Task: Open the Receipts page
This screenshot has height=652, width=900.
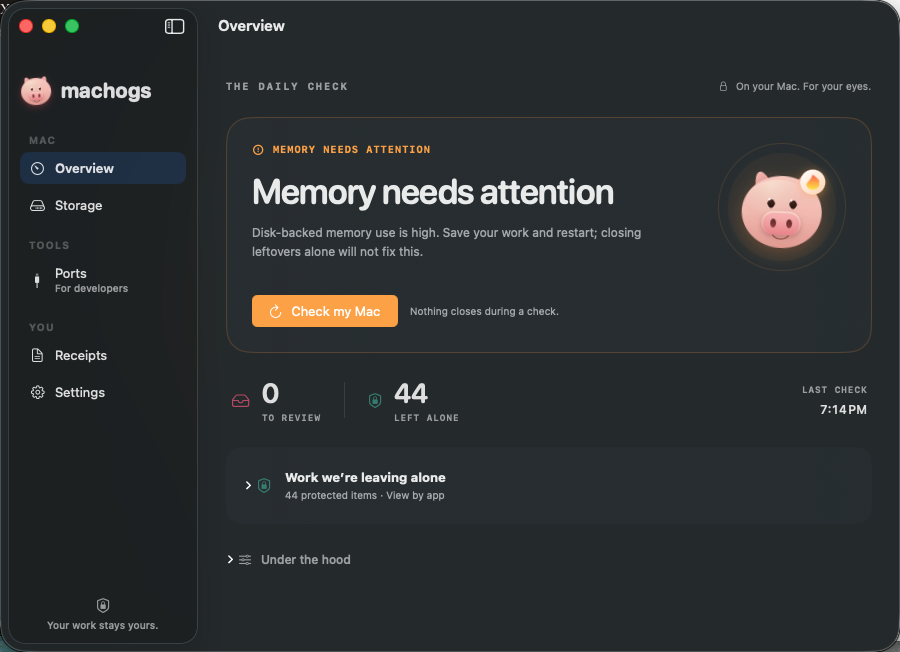Action: pos(103,355)
